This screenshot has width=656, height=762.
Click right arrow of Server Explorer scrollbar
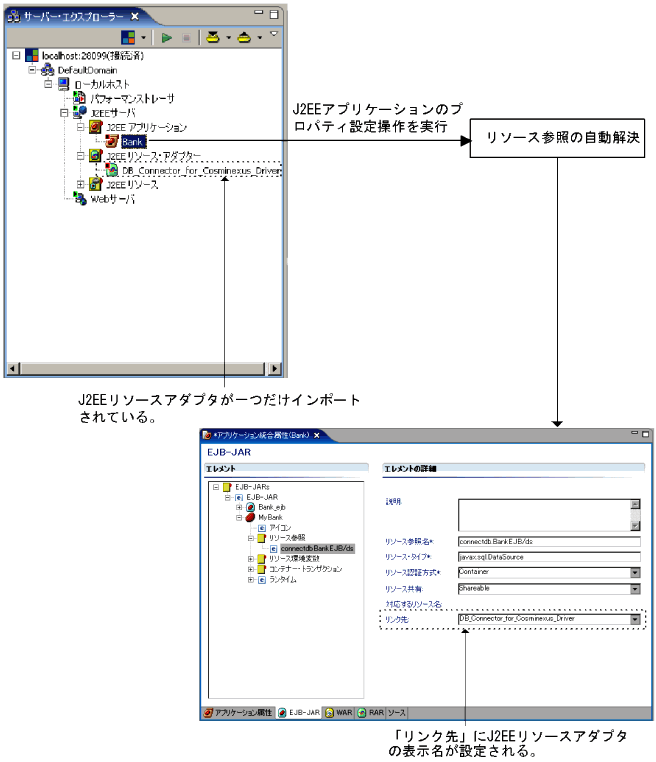[x=275, y=368]
